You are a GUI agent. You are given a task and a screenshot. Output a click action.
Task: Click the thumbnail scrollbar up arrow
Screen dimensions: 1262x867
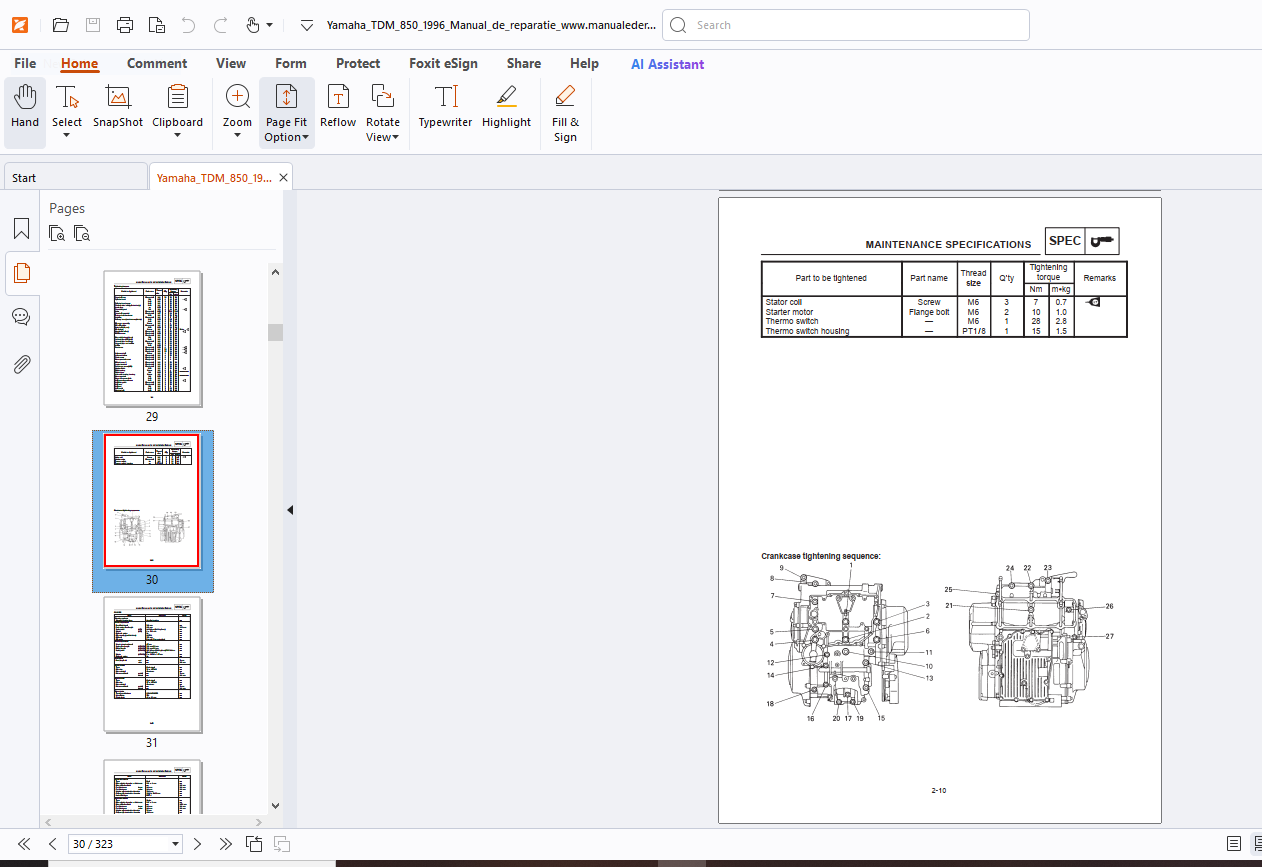coord(275,270)
